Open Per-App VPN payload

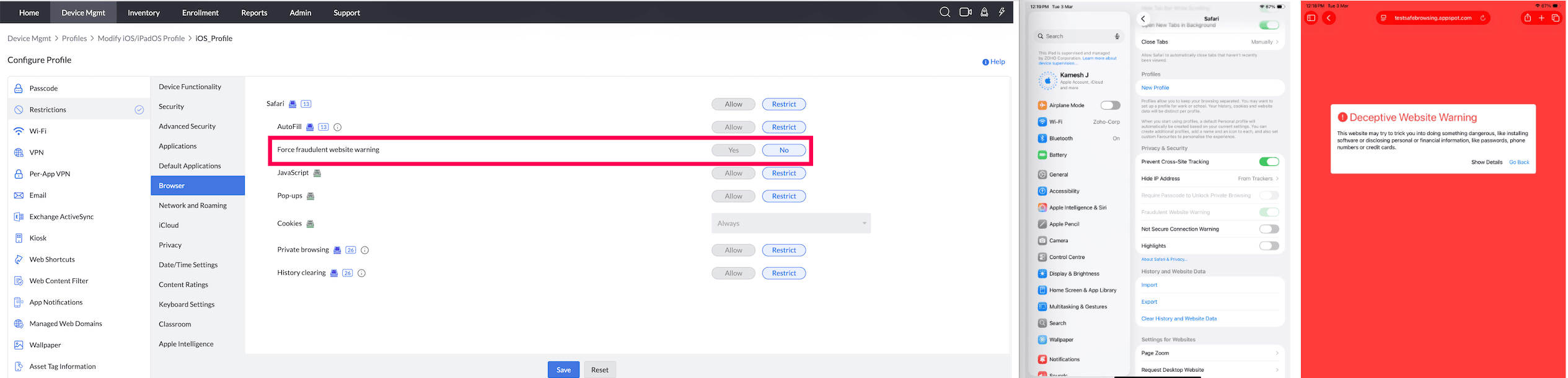pyautogui.click(x=79, y=174)
